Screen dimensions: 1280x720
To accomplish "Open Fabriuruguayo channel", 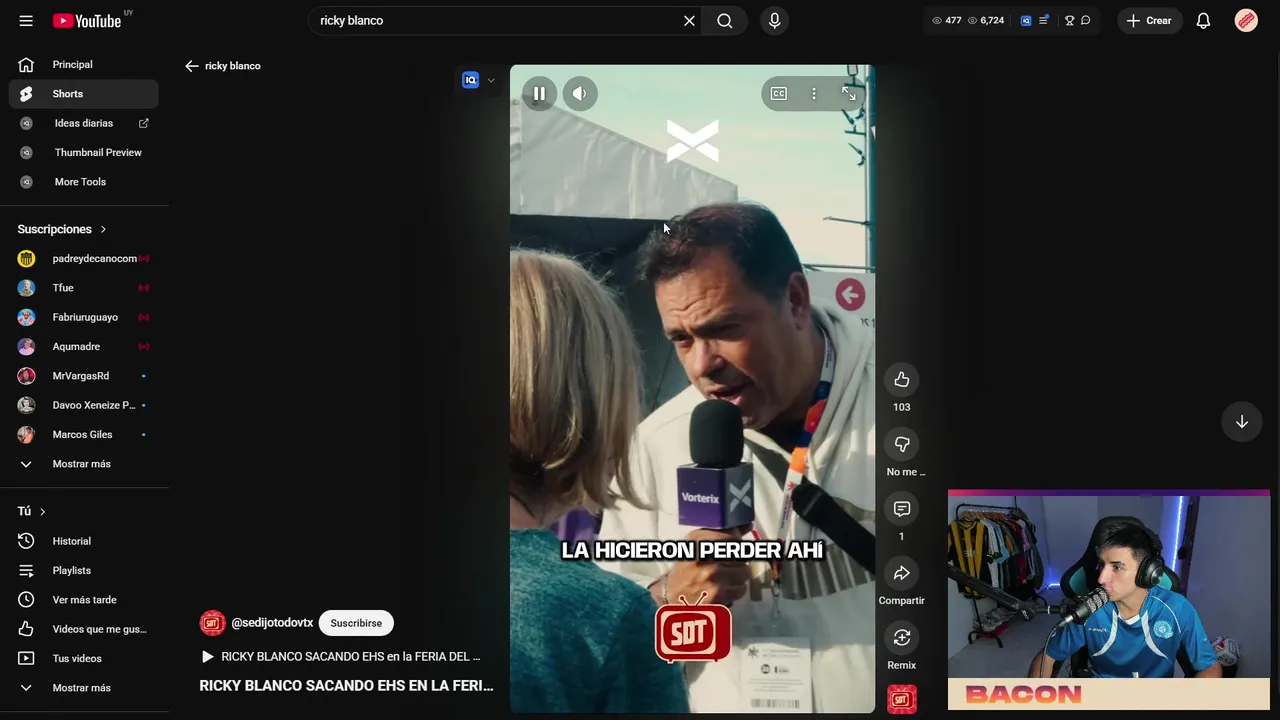I will click(x=84, y=317).
